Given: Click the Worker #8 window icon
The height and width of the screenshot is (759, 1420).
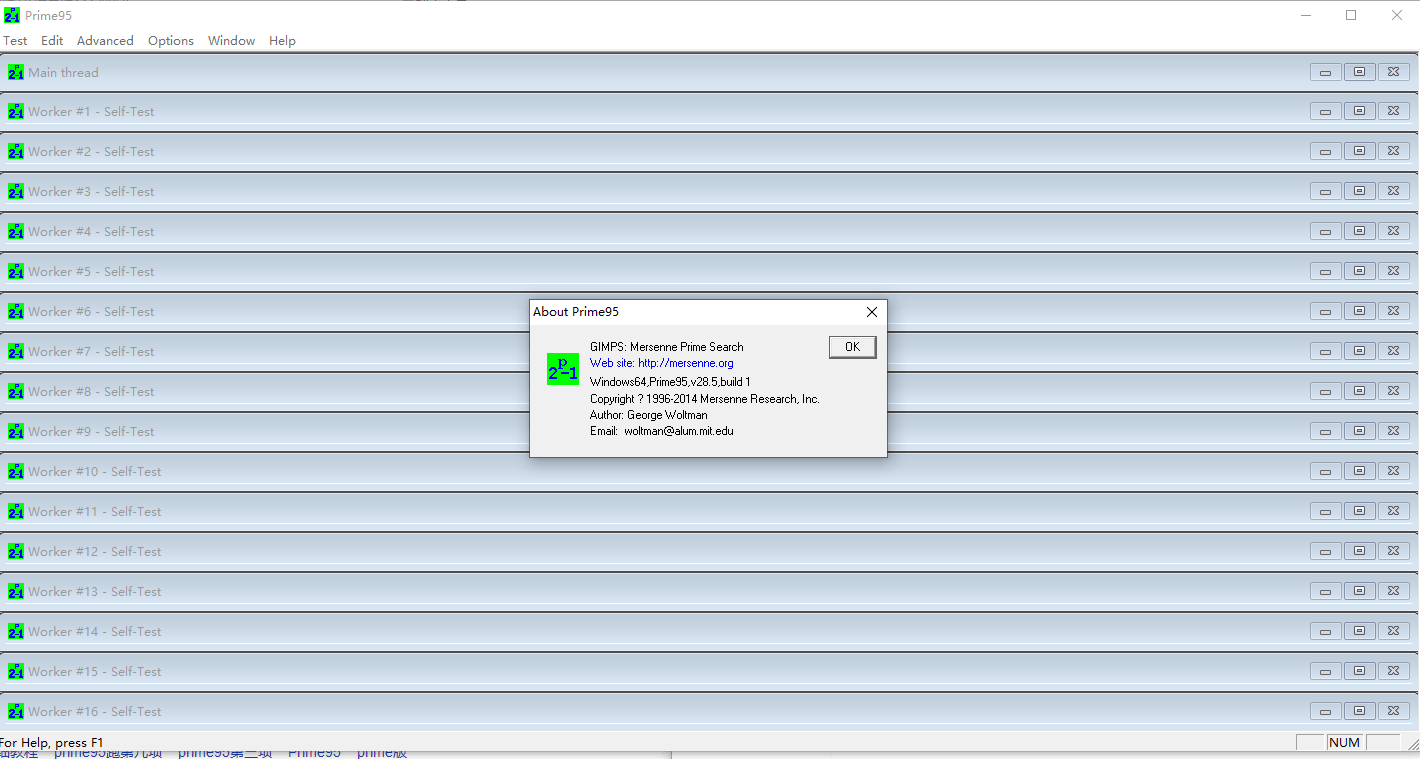Looking at the screenshot, I should click(x=15, y=391).
